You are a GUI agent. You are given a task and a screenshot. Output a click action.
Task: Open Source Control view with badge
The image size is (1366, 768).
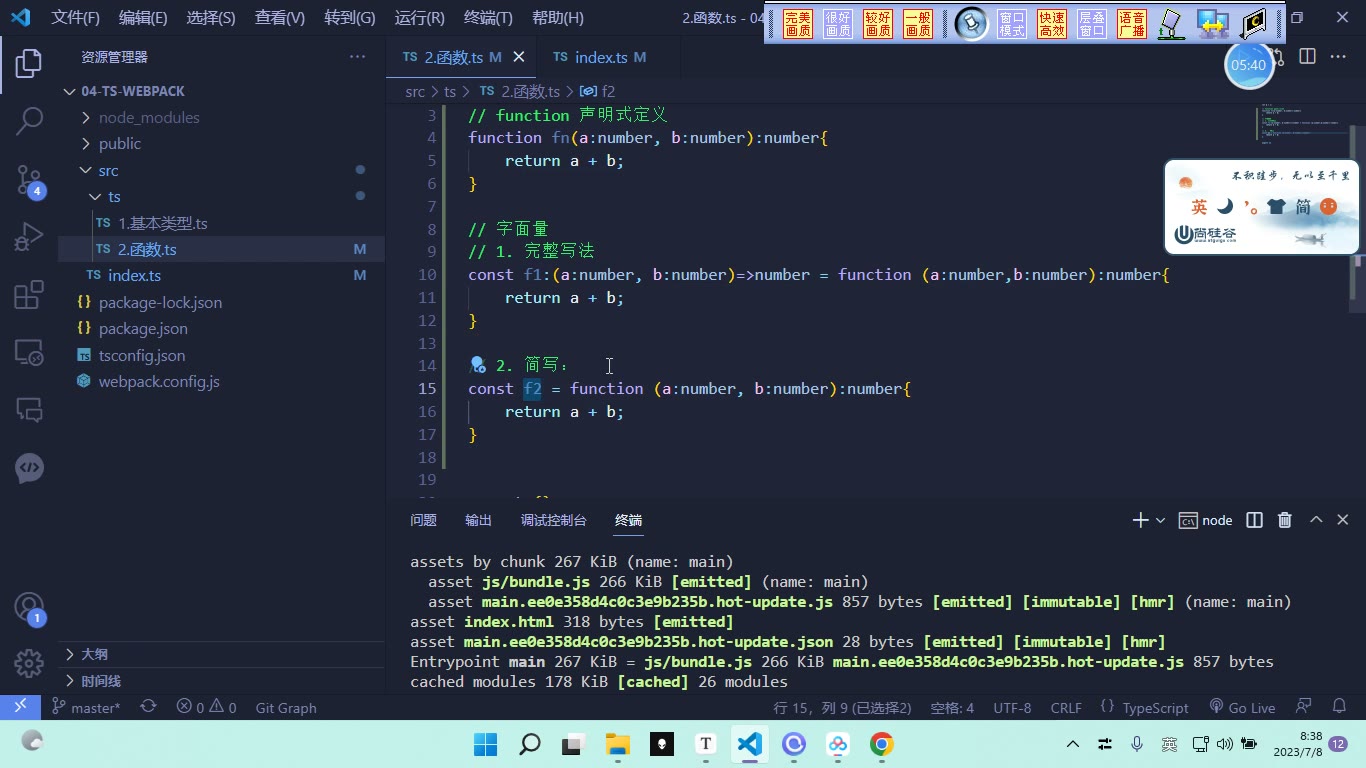click(x=29, y=180)
